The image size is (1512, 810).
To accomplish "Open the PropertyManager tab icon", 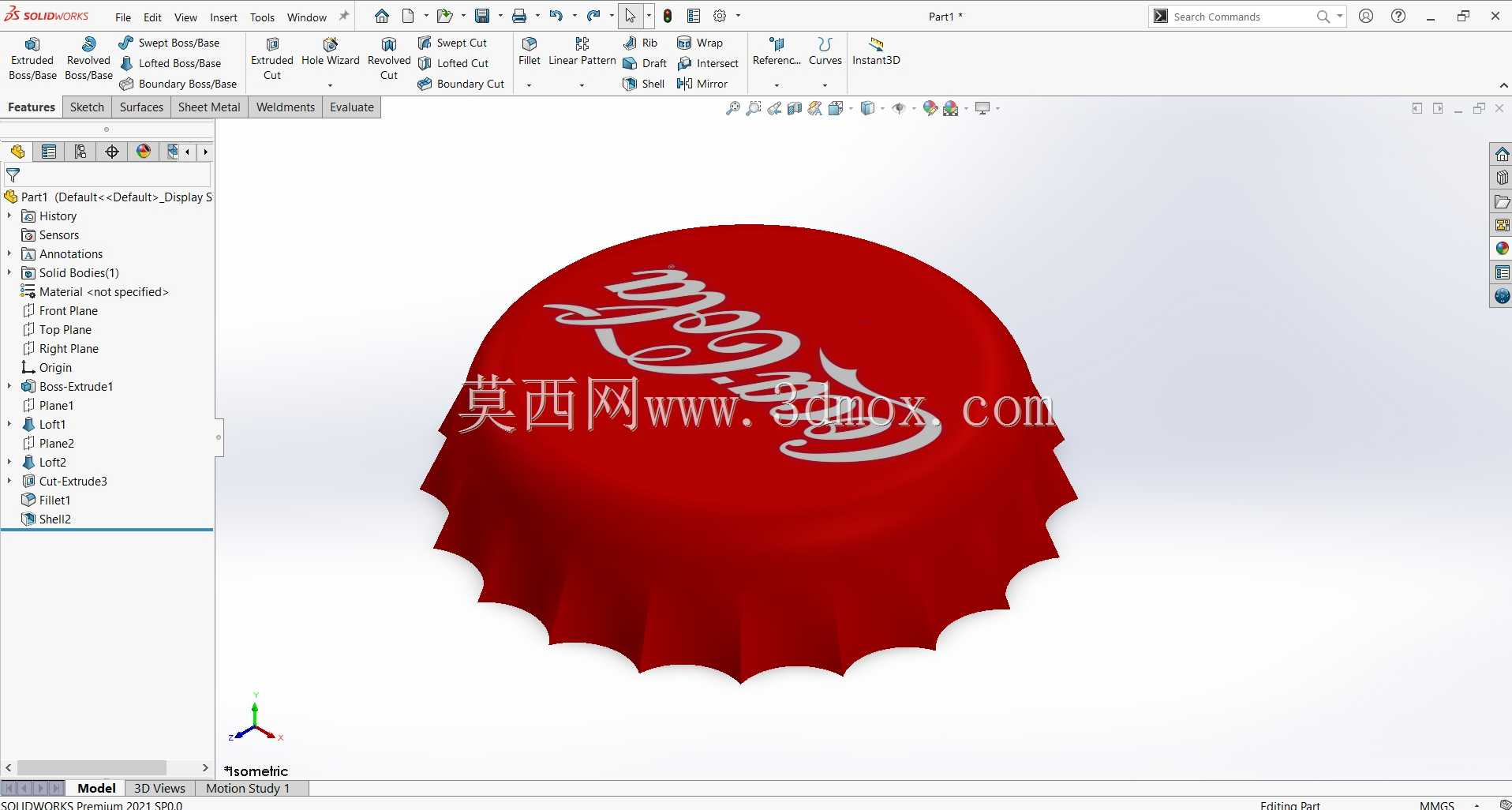I will pyautogui.click(x=49, y=152).
